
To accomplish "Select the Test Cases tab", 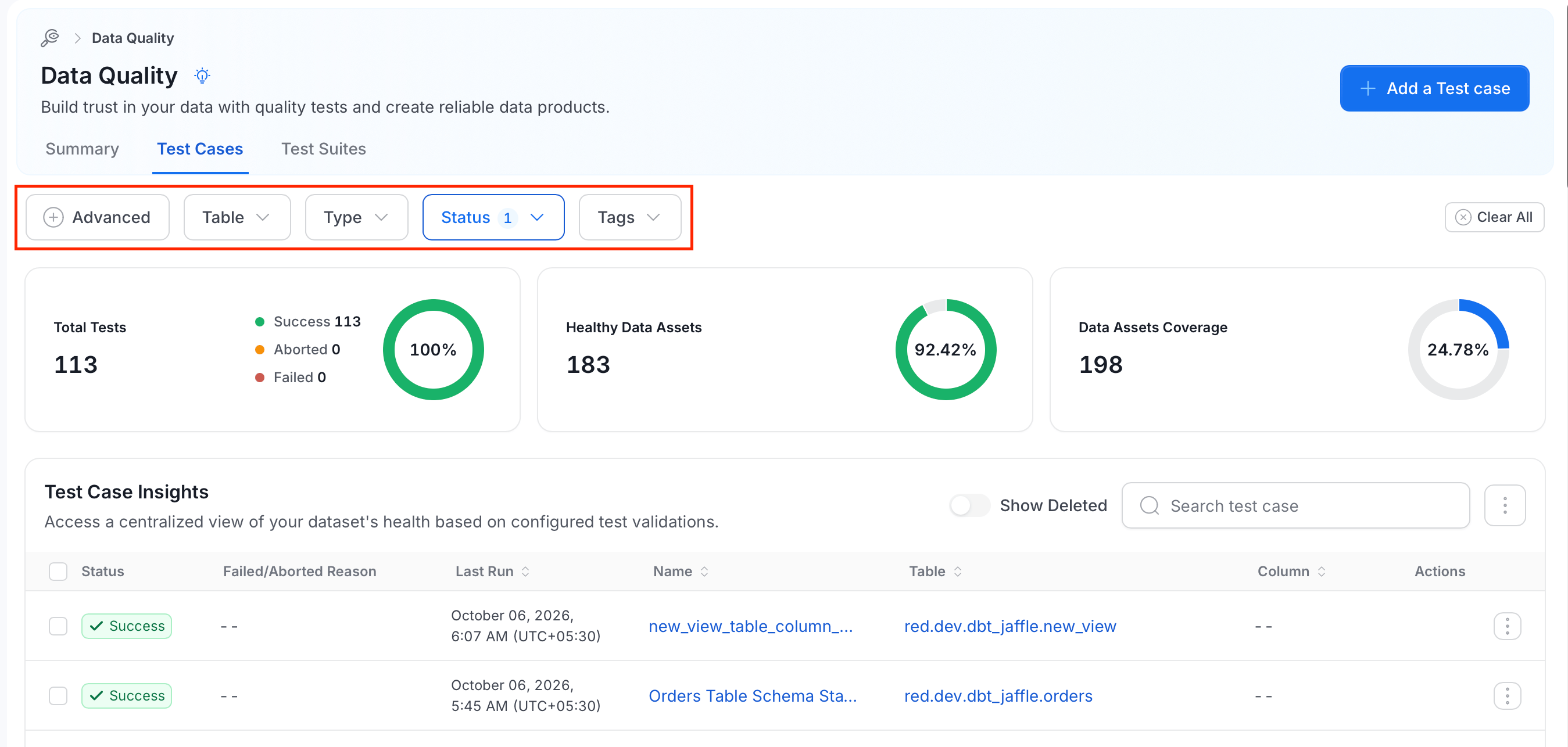I will click(x=200, y=149).
